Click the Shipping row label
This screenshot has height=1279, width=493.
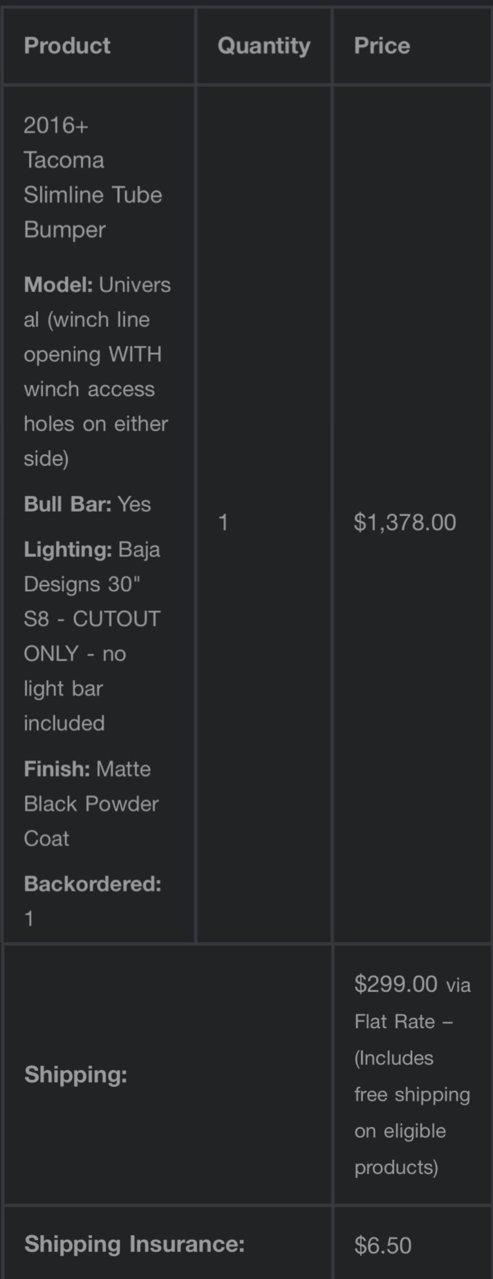coord(76,1076)
